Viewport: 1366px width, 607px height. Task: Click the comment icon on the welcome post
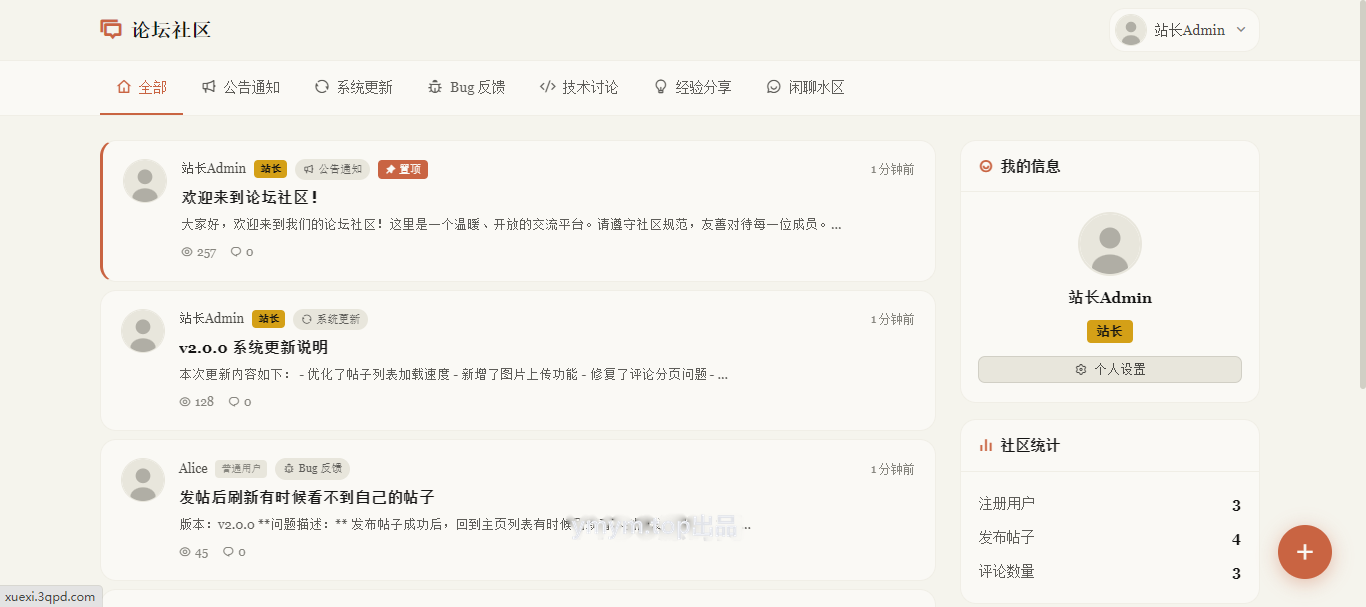pyautogui.click(x=236, y=252)
